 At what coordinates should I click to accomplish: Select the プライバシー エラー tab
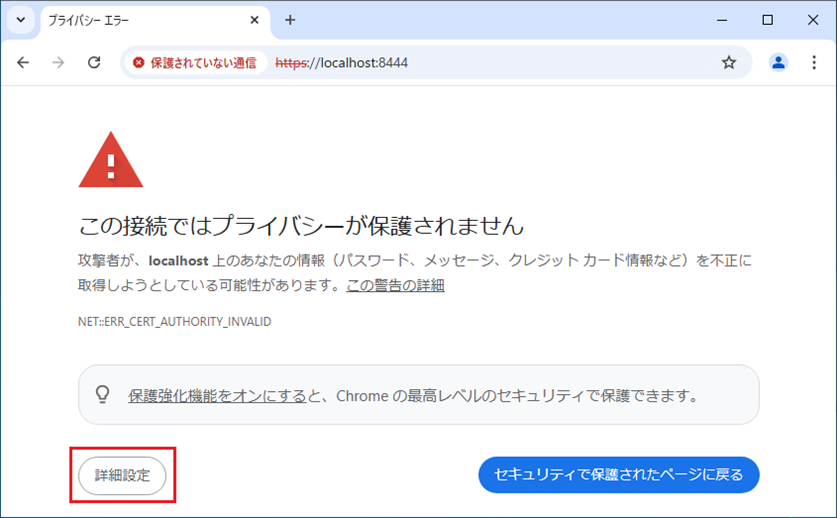click(155, 21)
